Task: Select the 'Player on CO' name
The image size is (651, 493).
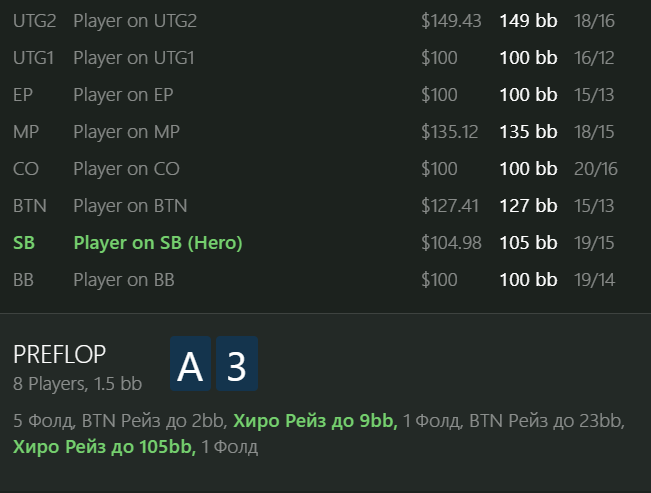Action: coord(127,169)
